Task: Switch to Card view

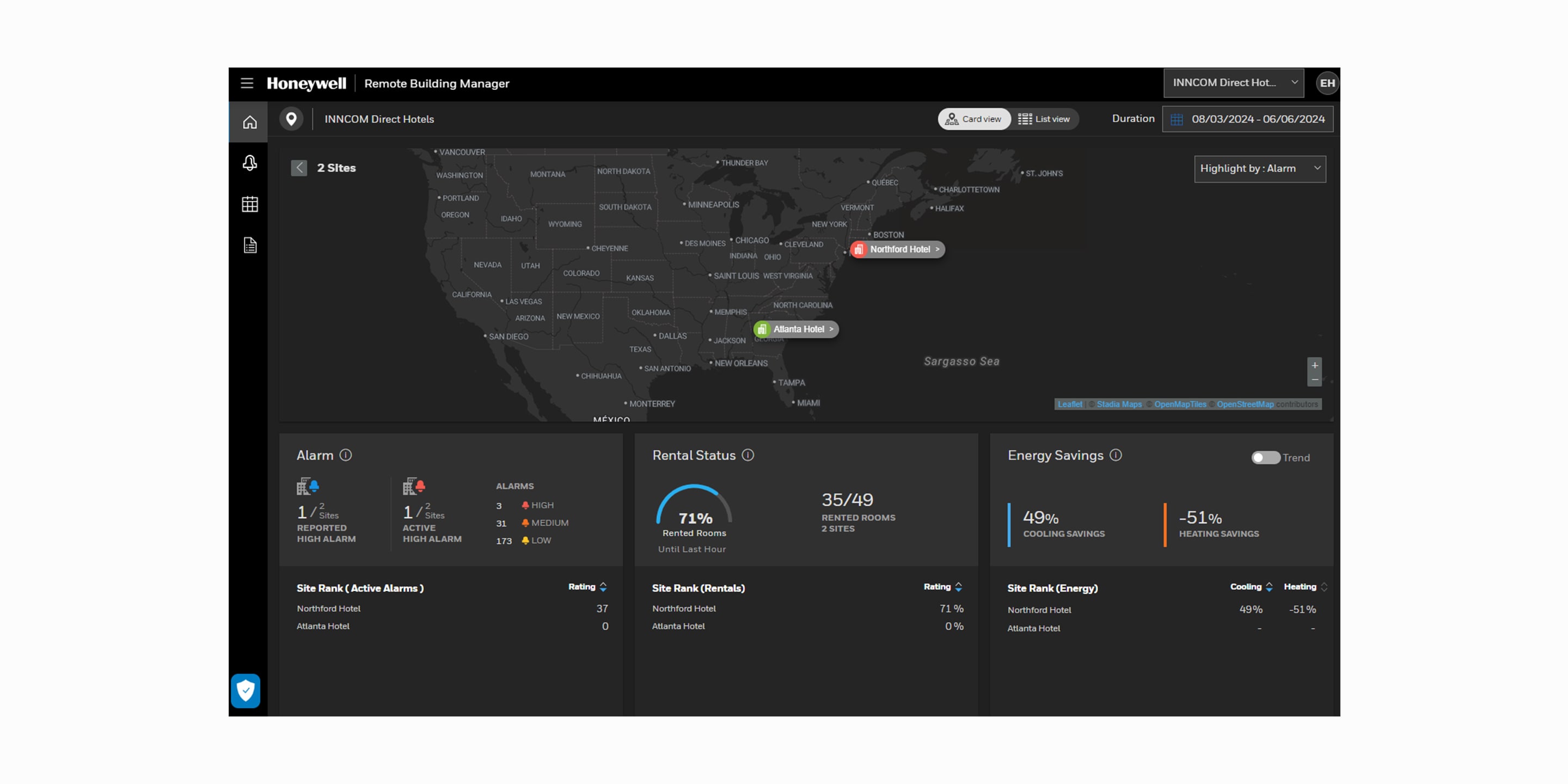Action: tap(974, 119)
